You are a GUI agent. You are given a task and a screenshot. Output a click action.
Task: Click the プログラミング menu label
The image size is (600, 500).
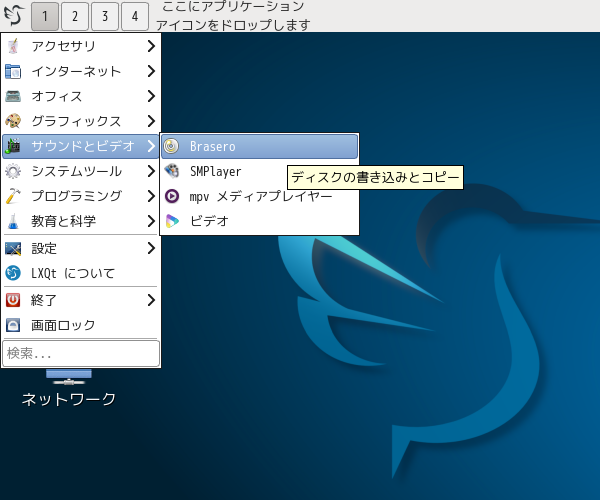[77, 196]
